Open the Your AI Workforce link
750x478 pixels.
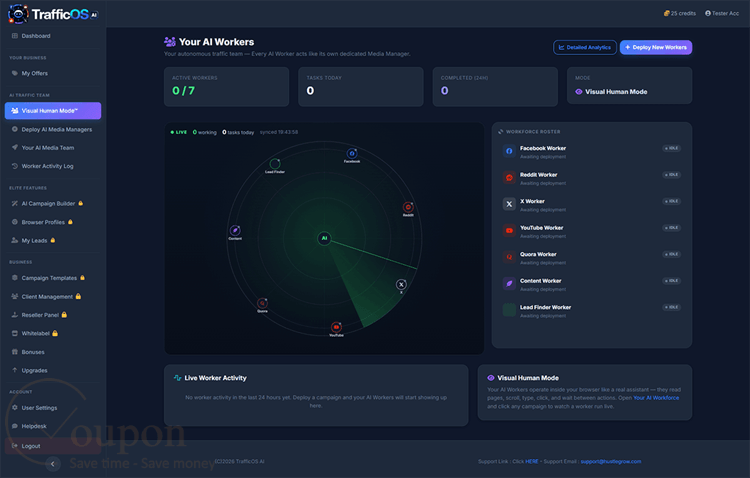coord(656,398)
